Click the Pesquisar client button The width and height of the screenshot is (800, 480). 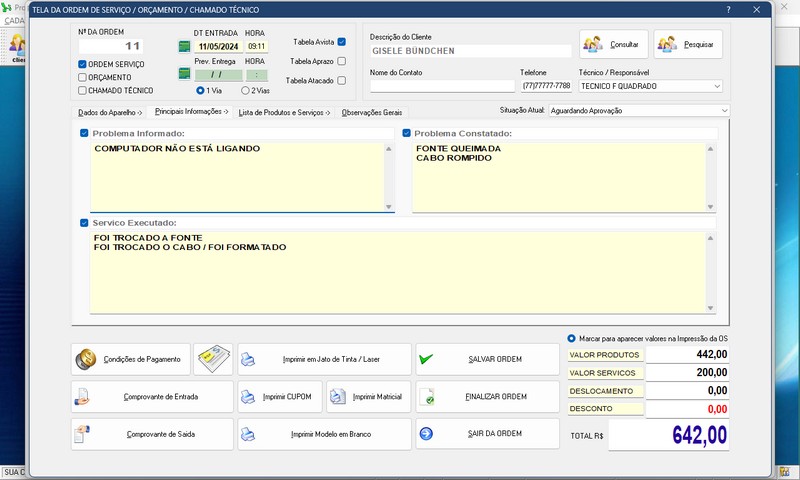click(688, 45)
